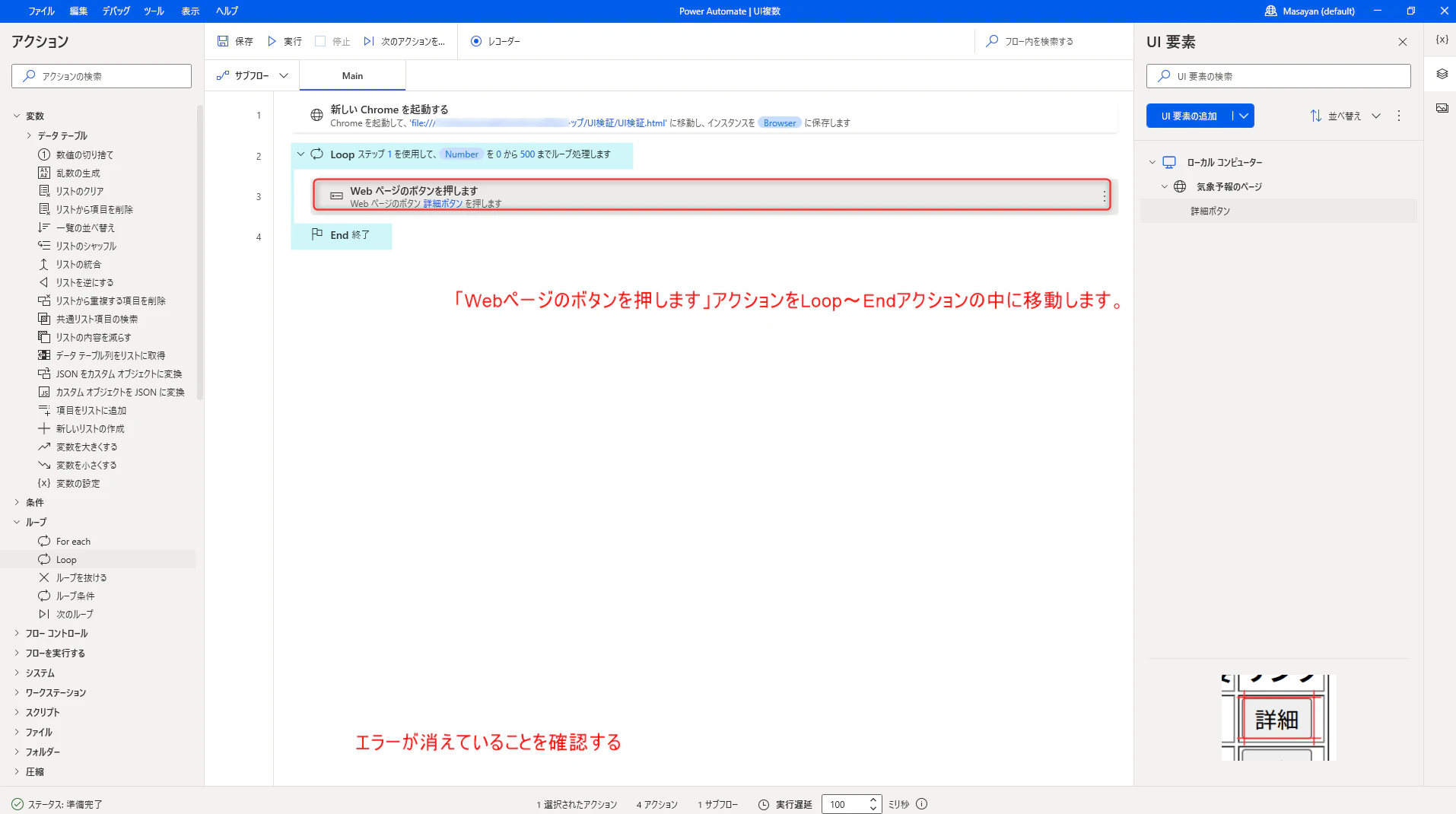Open more options in UI 要素 panel
Viewport: 1456px width, 814px height.
[1398, 116]
